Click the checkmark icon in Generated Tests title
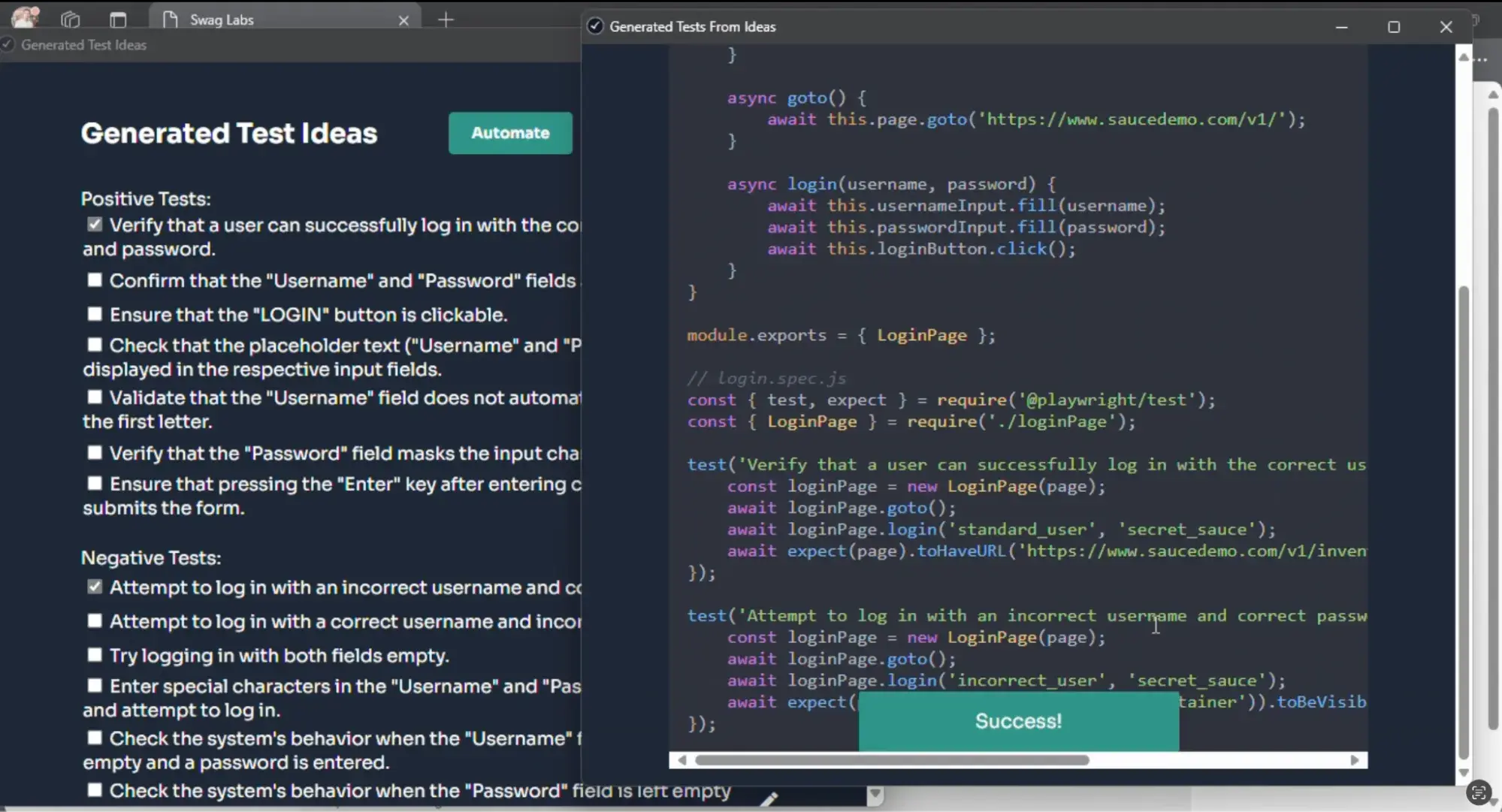Screen dimensions: 1502x812 coord(595,26)
